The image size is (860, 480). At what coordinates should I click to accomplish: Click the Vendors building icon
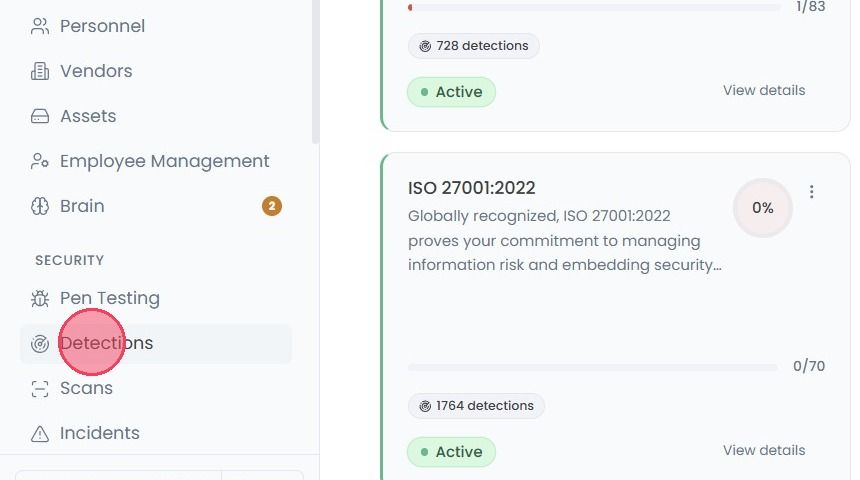coord(40,71)
